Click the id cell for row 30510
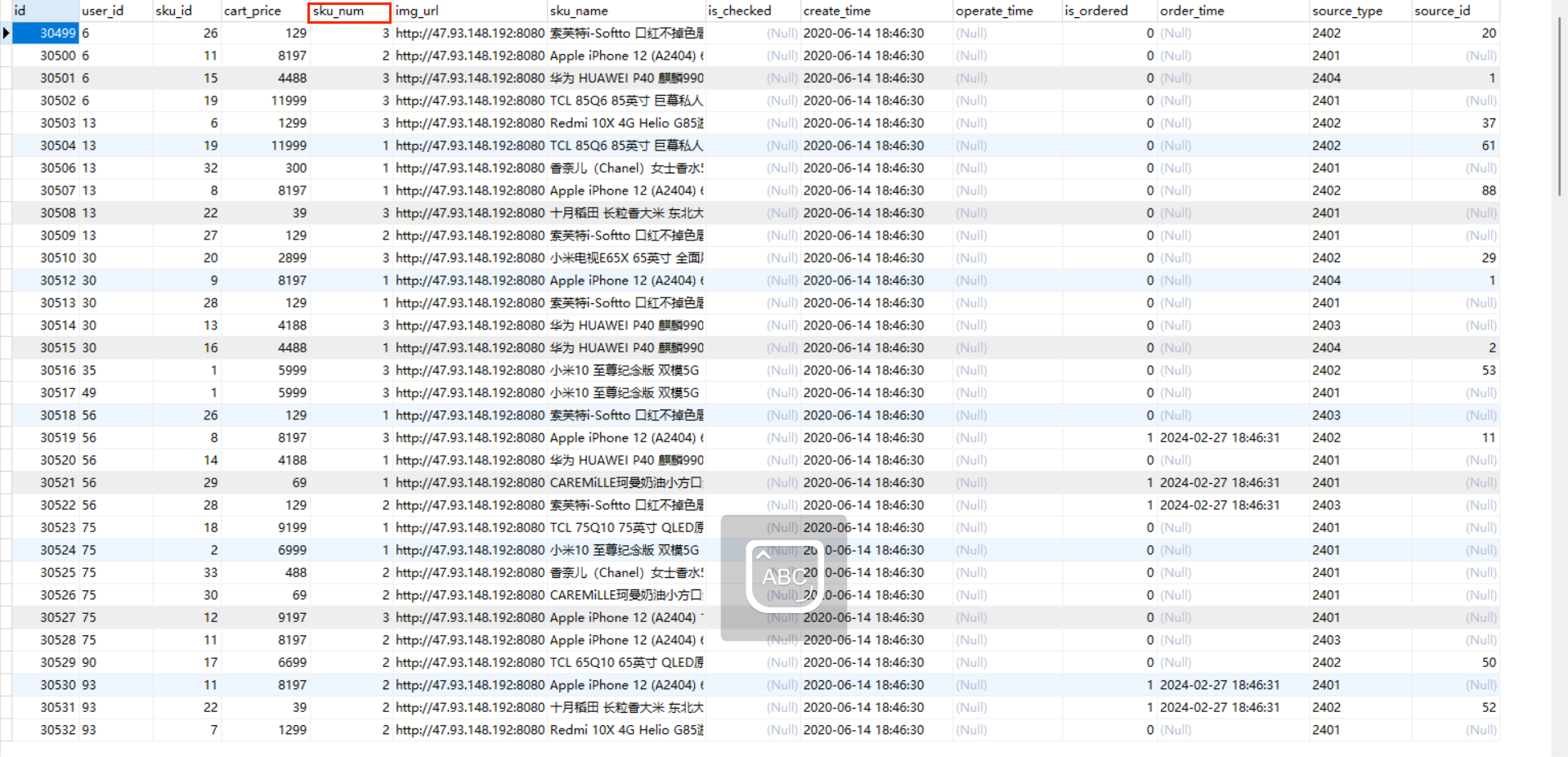 point(46,258)
